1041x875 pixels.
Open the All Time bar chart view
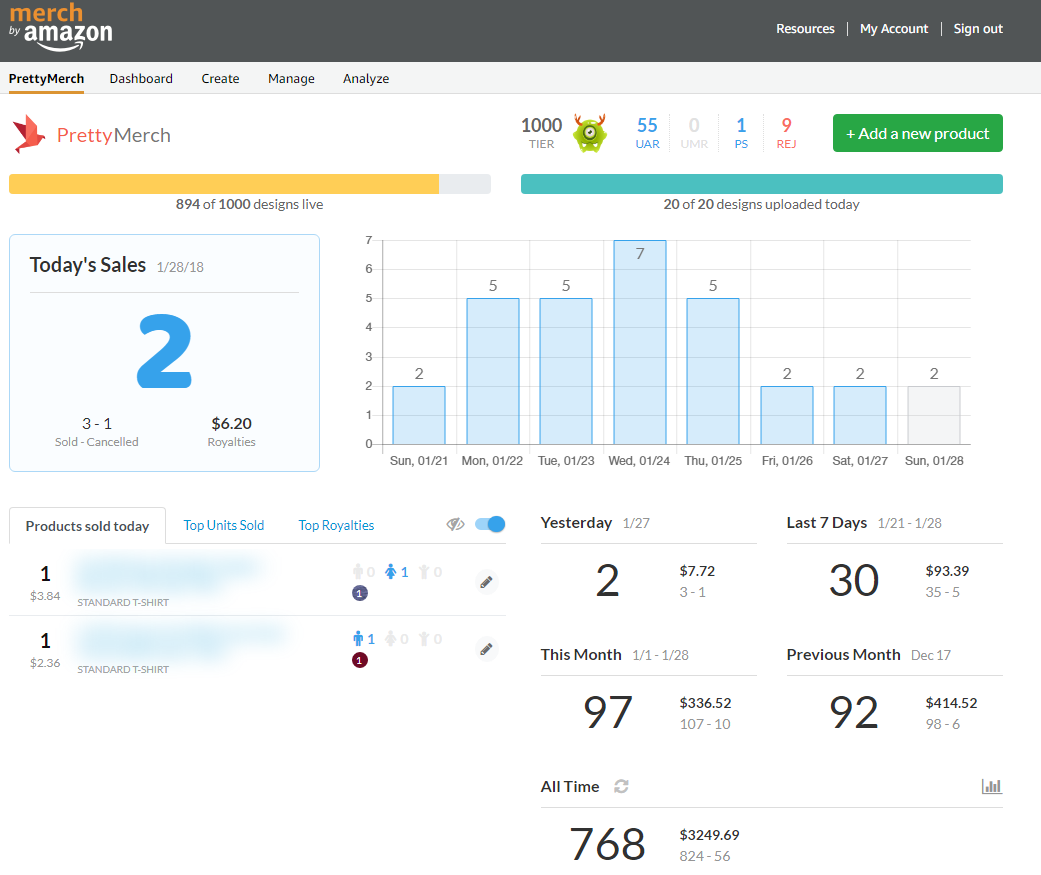pos(992,786)
